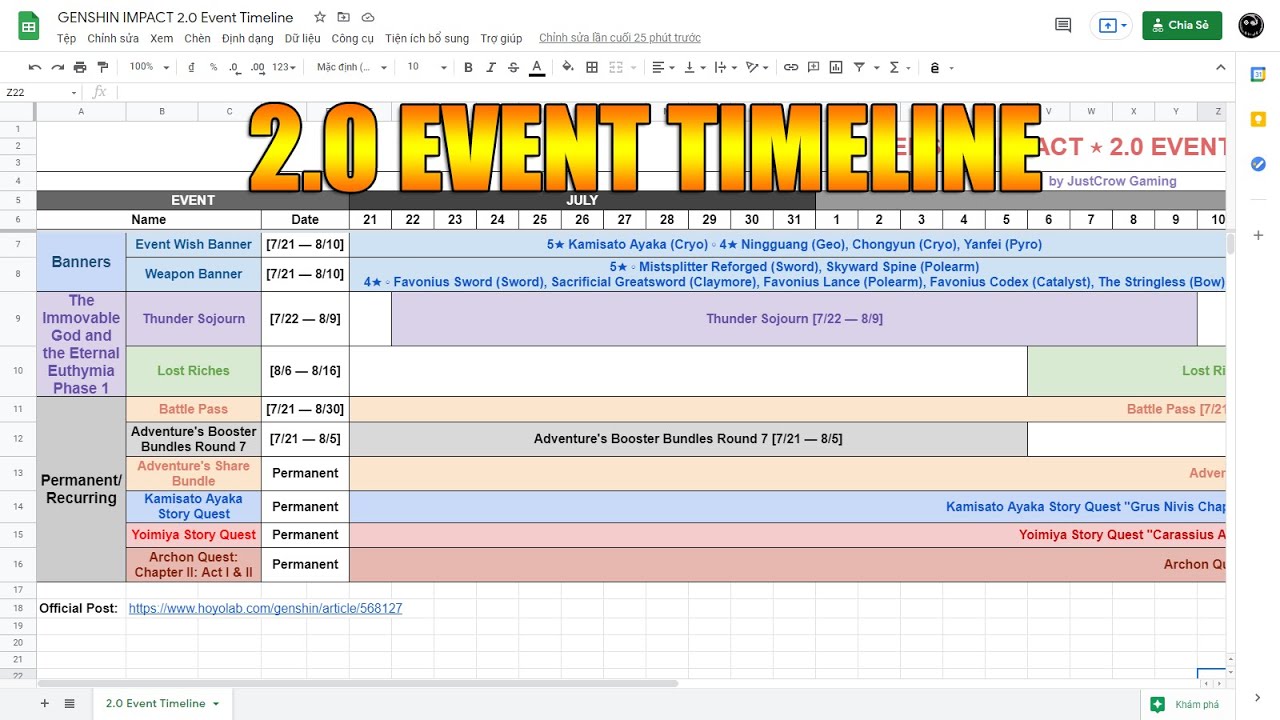Click the plus add-ons icon in side panel
Image resolution: width=1280 pixels, height=720 pixels.
[x=1258, y=235]
